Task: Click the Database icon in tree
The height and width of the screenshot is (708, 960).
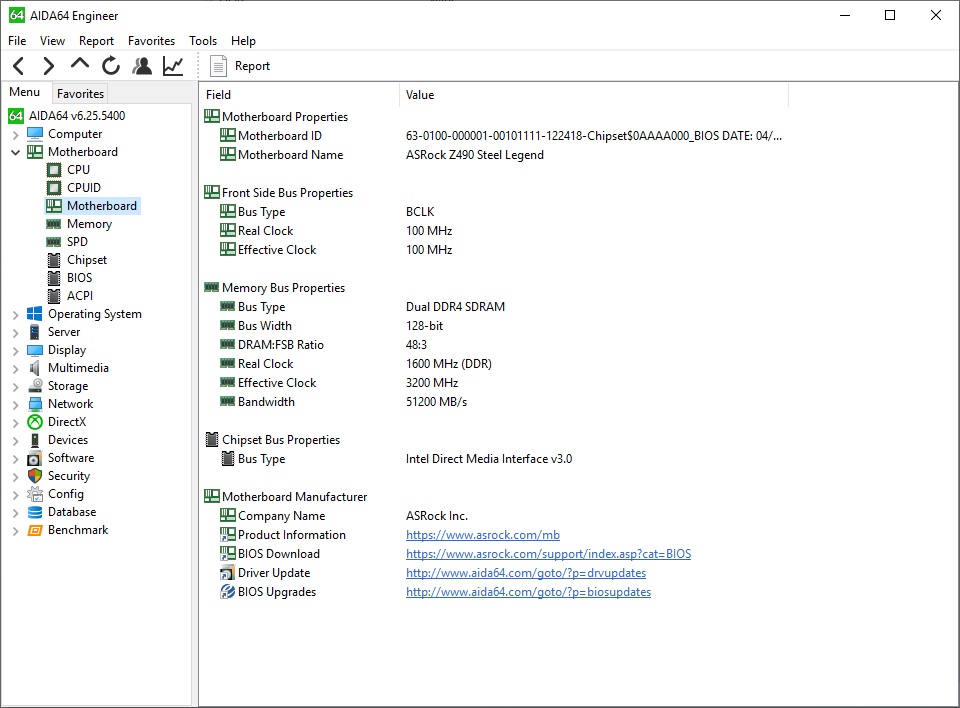Action: (35, 512)
